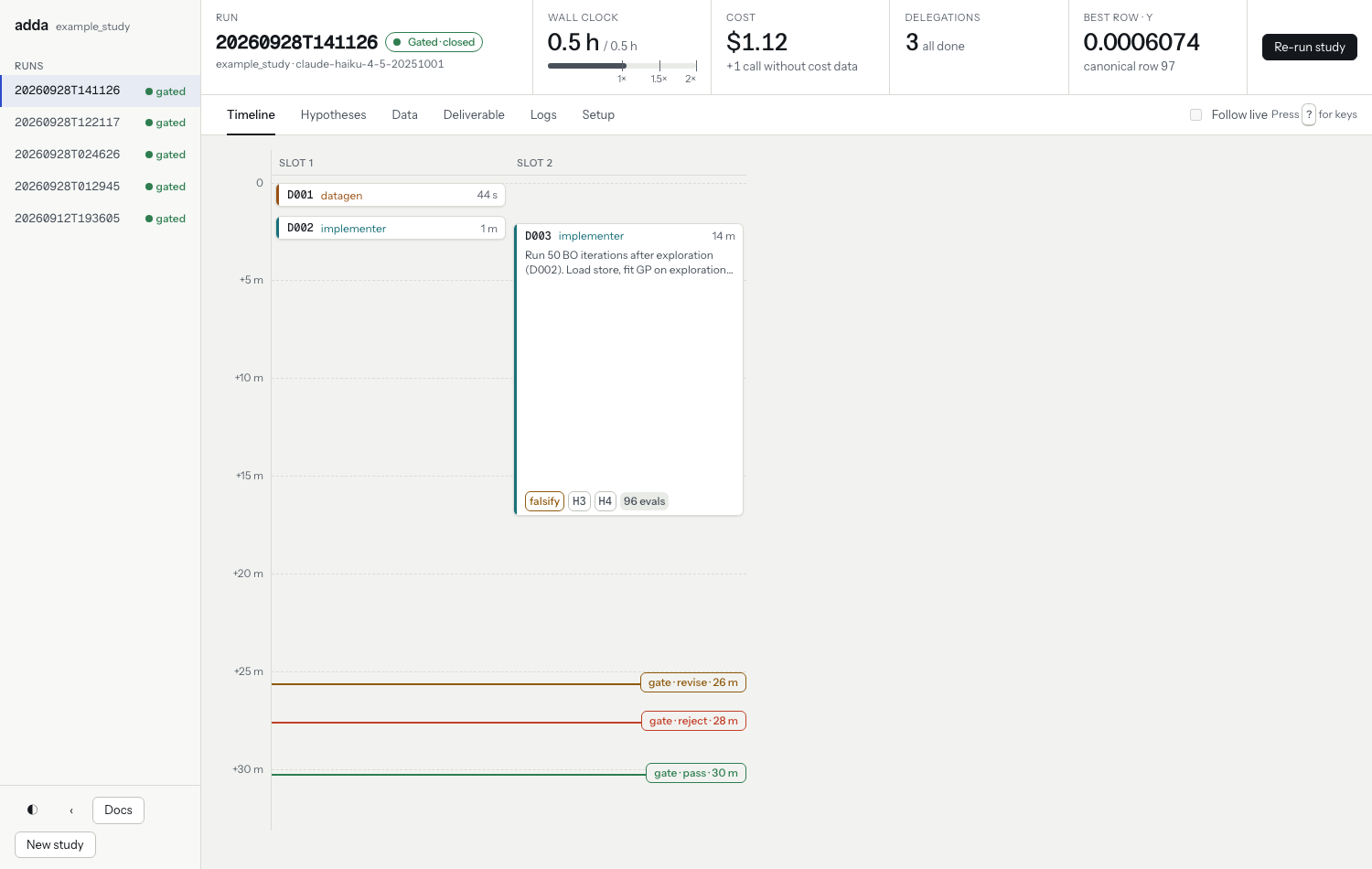Click the Gated closed status badge
1372x869 pixels.
(x=434, y=42)
